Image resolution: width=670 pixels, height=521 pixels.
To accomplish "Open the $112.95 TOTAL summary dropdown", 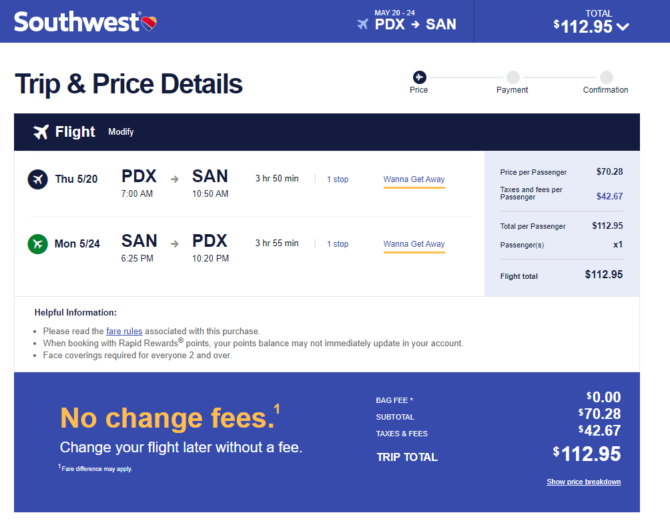I will click(591, 22).
